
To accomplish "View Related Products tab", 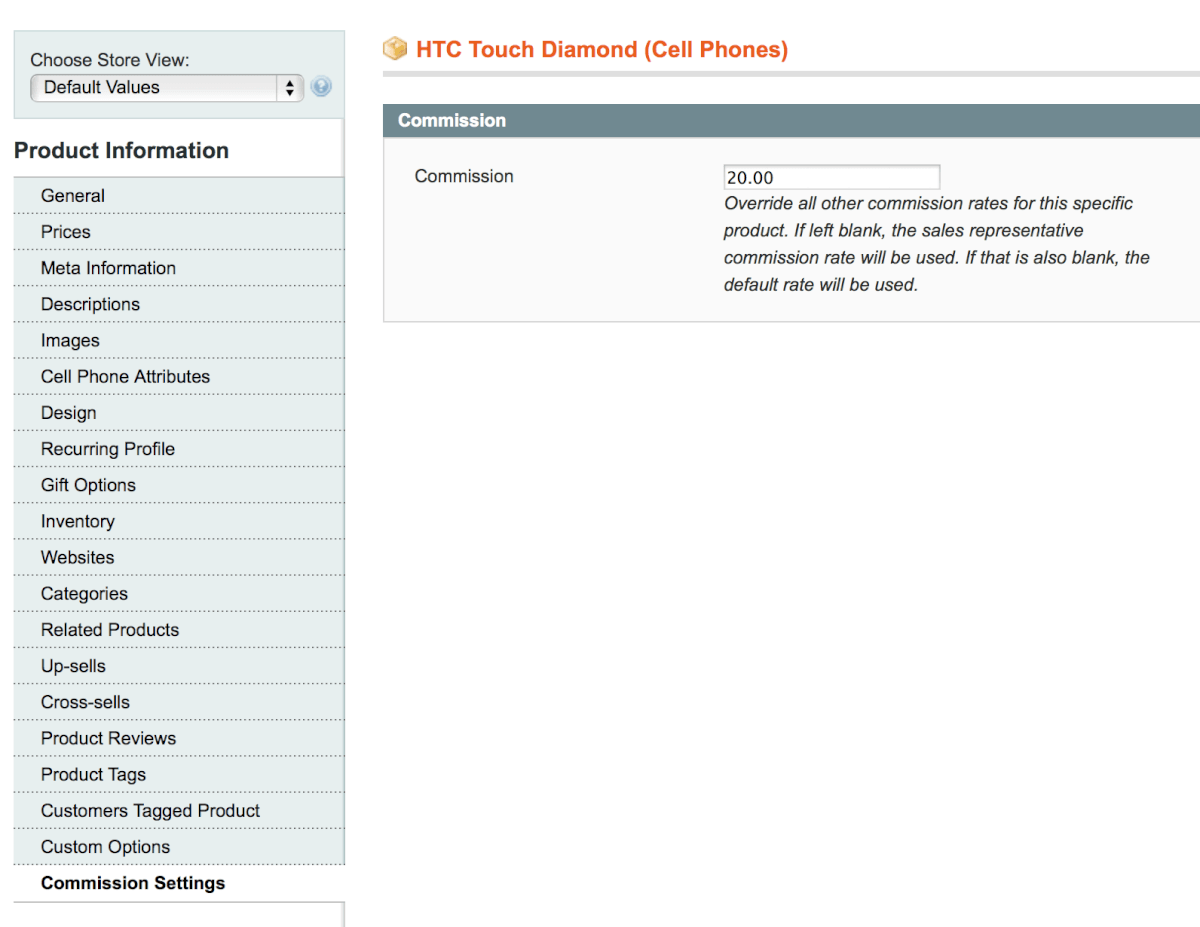I will tap(110, 630).
